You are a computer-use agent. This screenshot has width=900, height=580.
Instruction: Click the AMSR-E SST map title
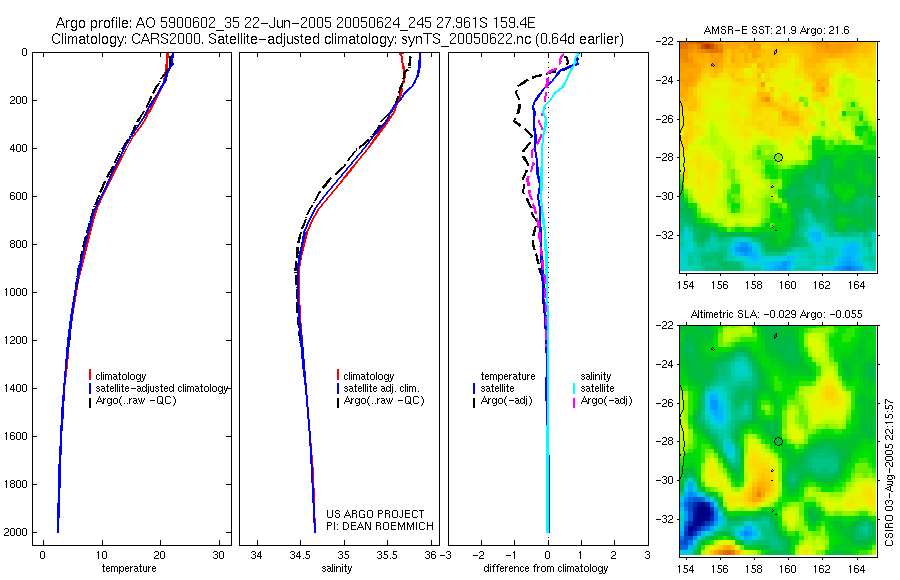(x=777, y=30)
